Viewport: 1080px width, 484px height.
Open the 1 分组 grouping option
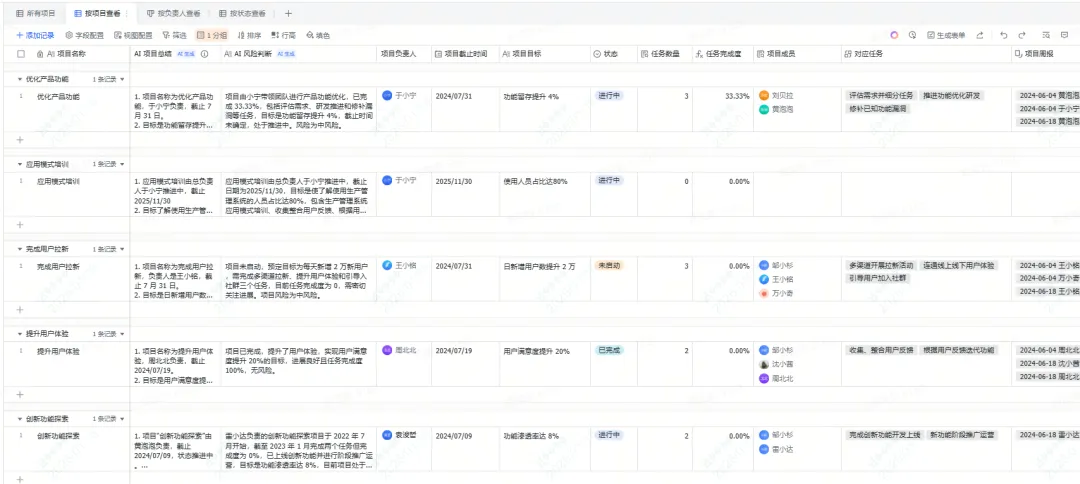tap(211, 35)
